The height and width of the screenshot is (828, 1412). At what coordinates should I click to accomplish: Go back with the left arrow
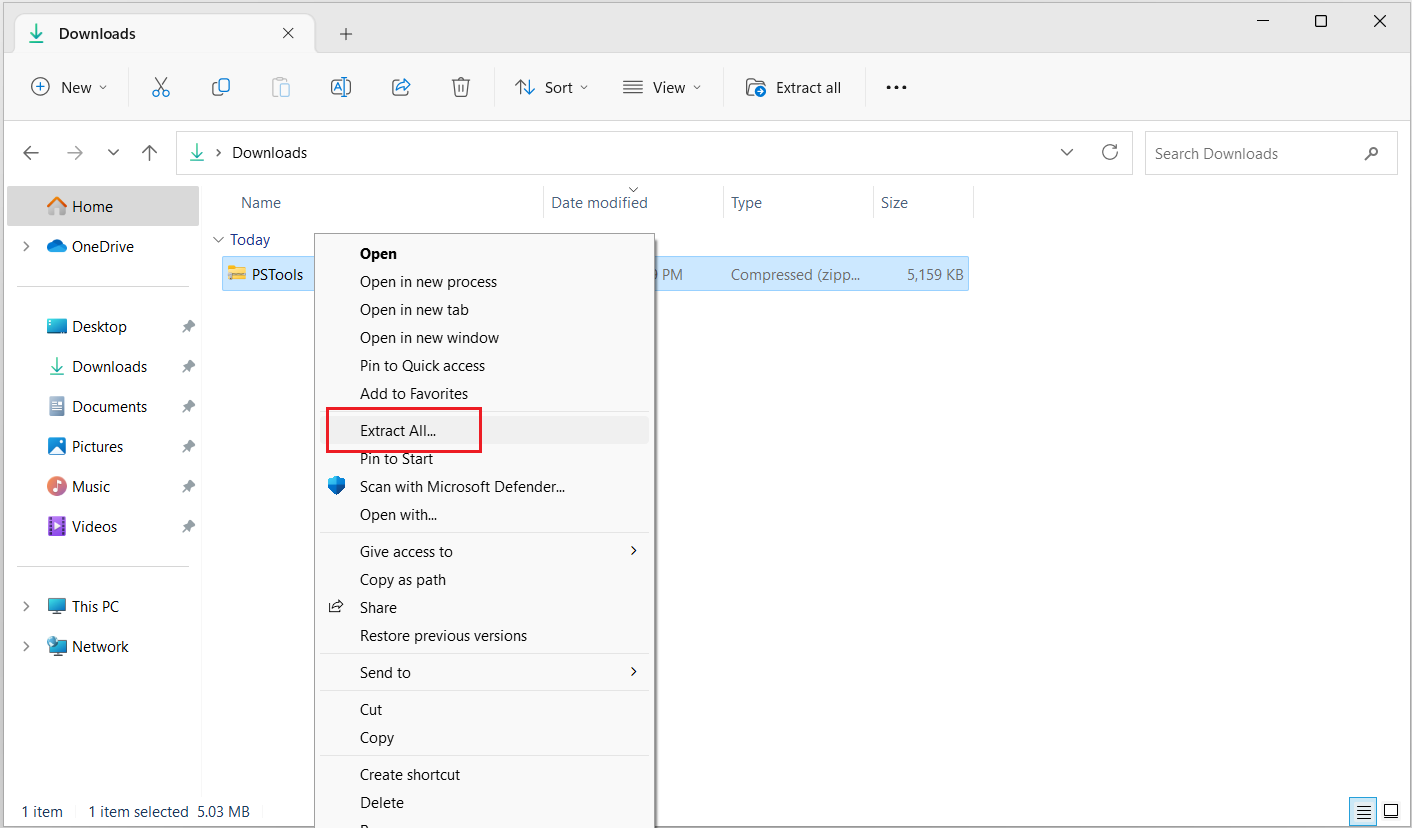pyautogui.click(x=31, y=153)
